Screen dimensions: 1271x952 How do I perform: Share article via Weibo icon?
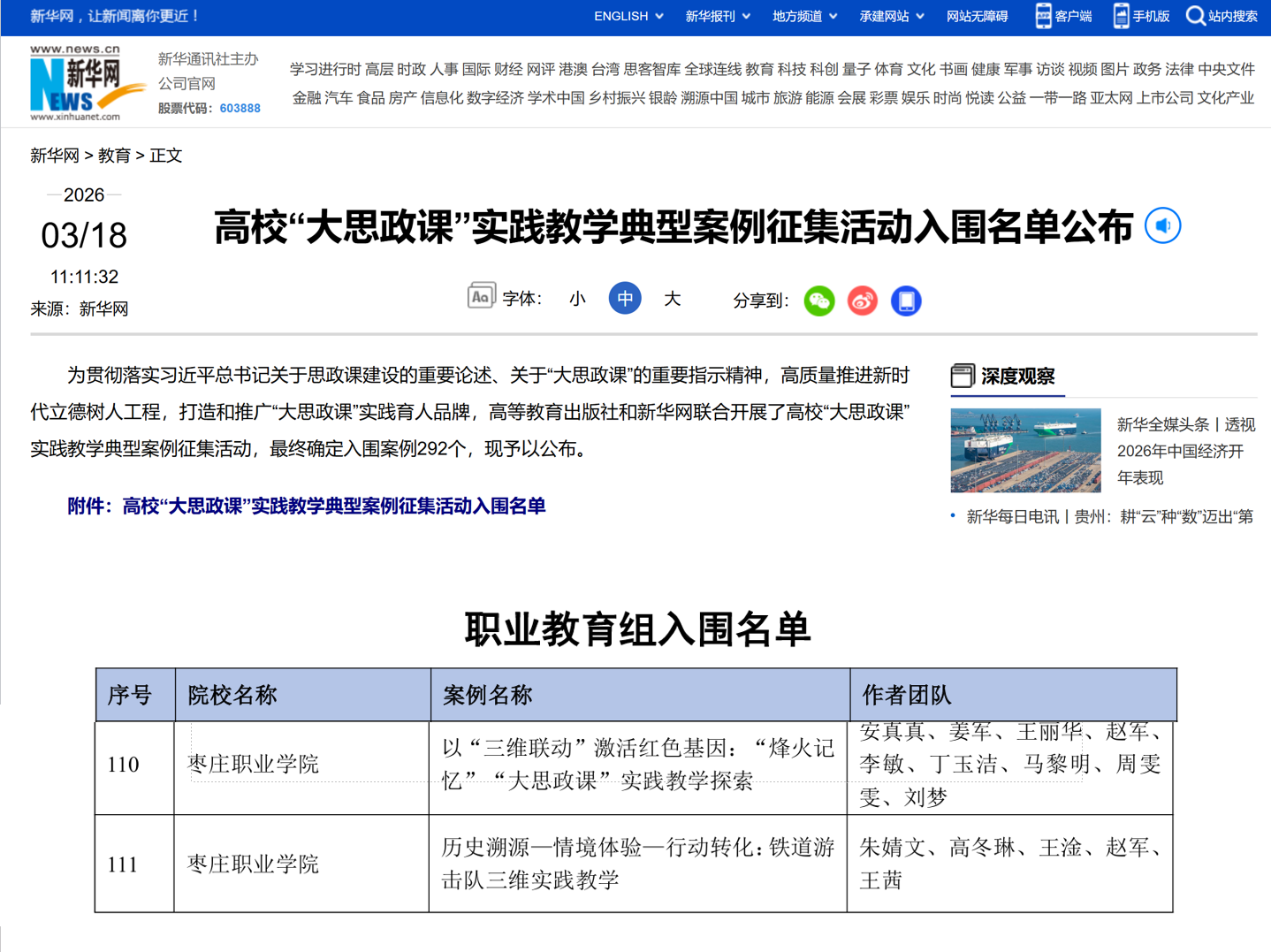click(862, 301)
